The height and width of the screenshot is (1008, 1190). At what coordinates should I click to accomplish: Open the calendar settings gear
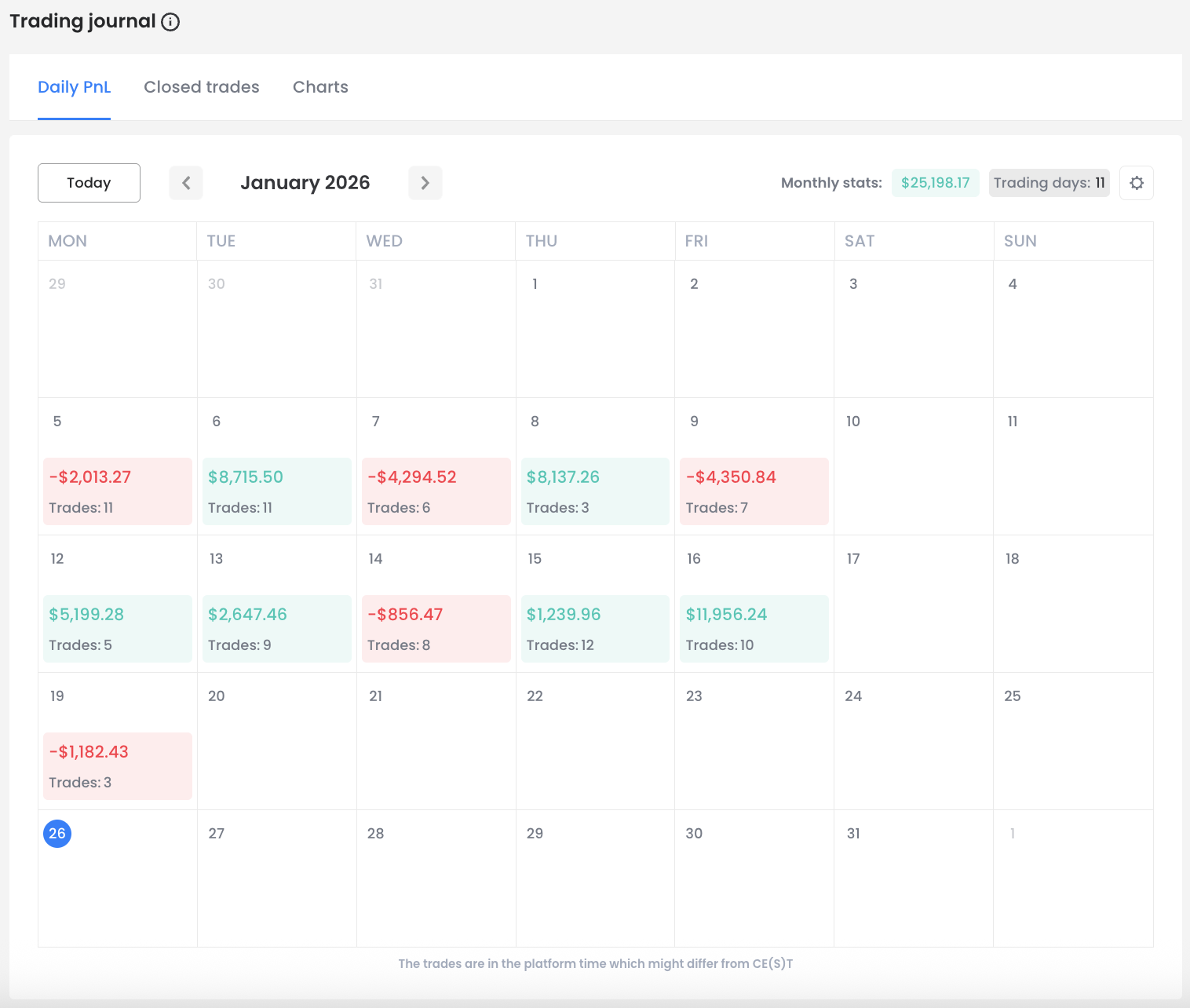coord(1136,182)
